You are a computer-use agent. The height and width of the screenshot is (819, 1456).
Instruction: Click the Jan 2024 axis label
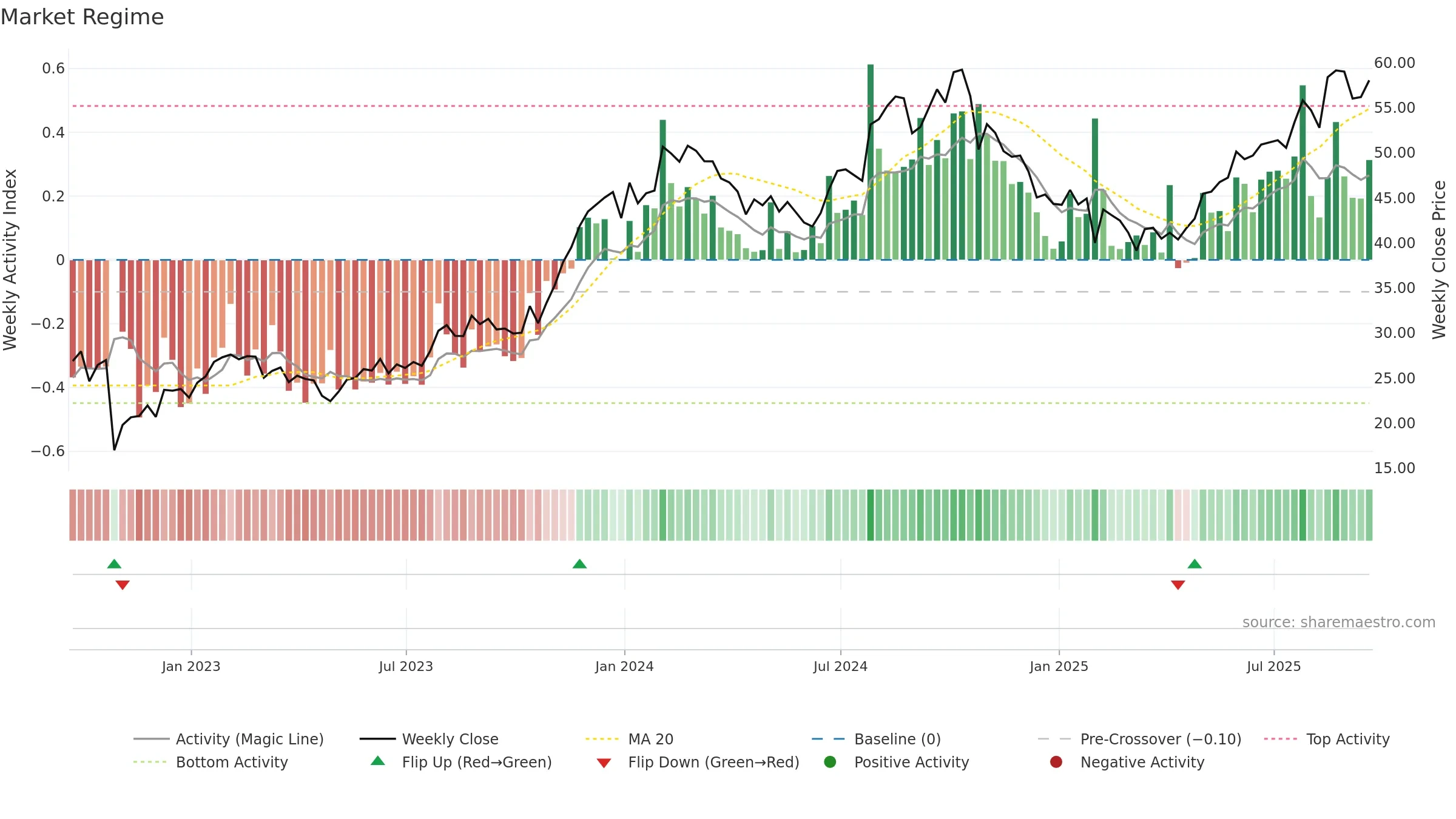click(x=624, y=667)
